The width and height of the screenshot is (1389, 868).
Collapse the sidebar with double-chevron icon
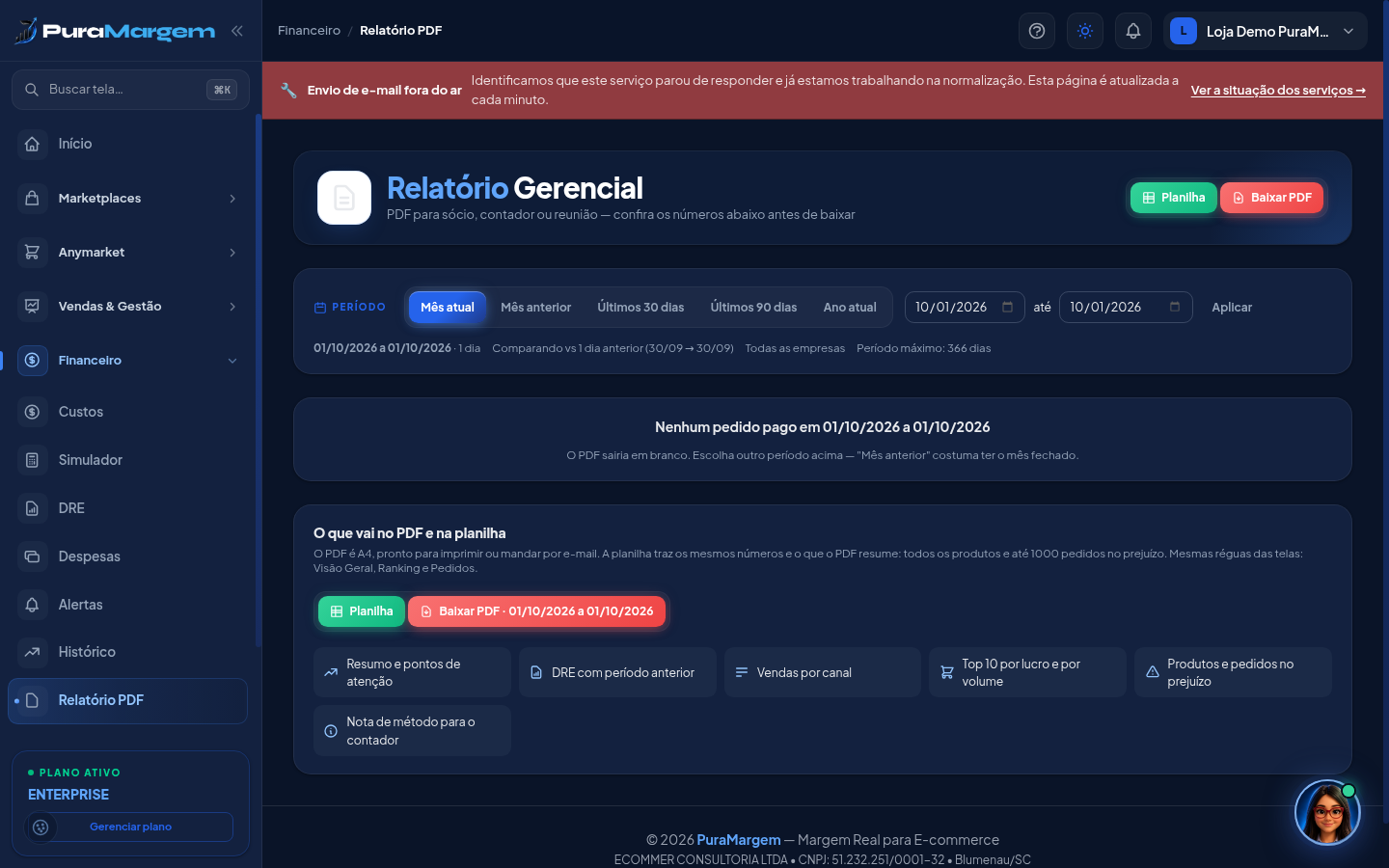[237, 31]
